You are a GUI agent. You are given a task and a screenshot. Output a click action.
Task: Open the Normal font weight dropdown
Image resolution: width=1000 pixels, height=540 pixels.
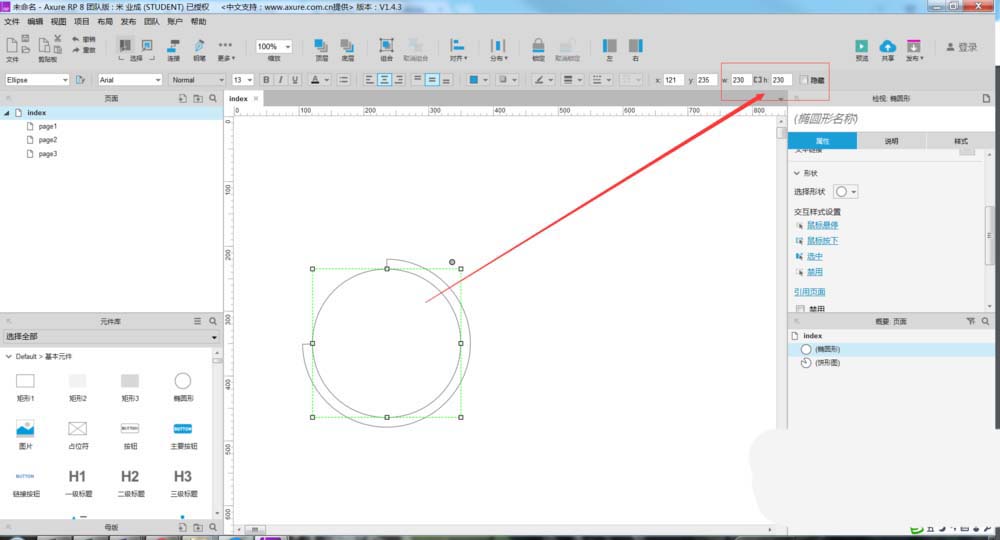coord(198,80)
